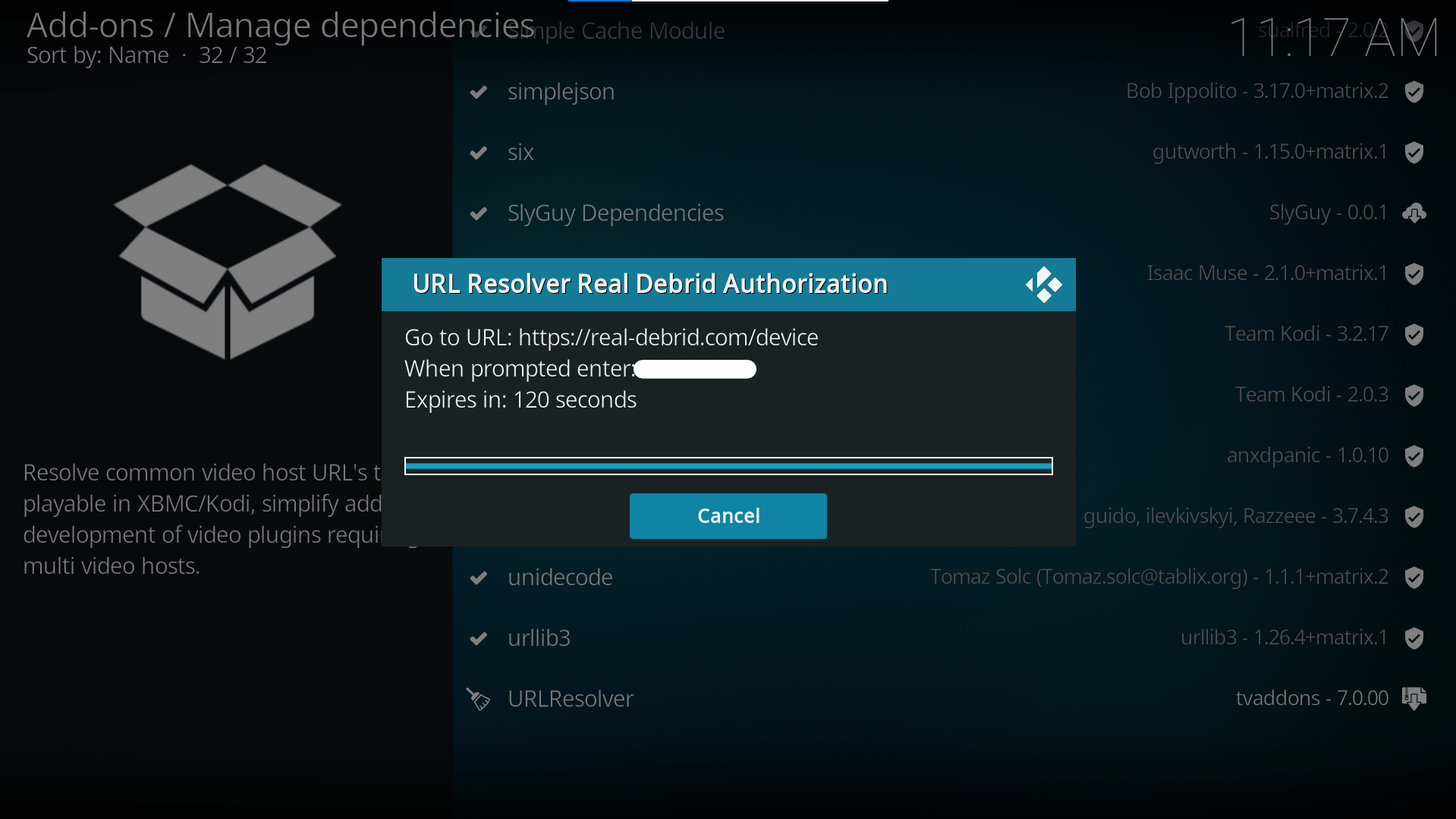This screenshot has height=819, width=1456.
Task: Click the real-debrid.com/device URL
Action: 668,338
